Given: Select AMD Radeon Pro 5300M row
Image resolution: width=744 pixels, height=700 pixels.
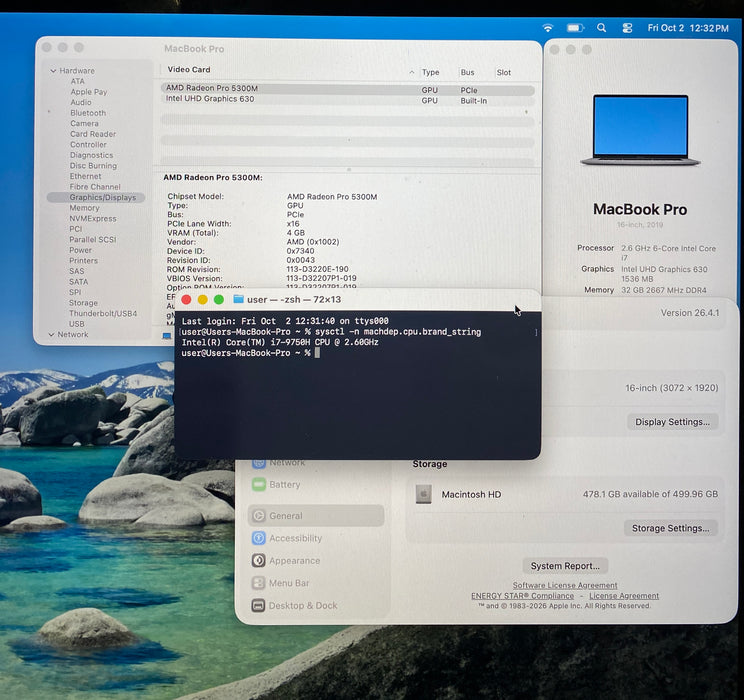Looking at the screenshot, I should click(348, 89).
